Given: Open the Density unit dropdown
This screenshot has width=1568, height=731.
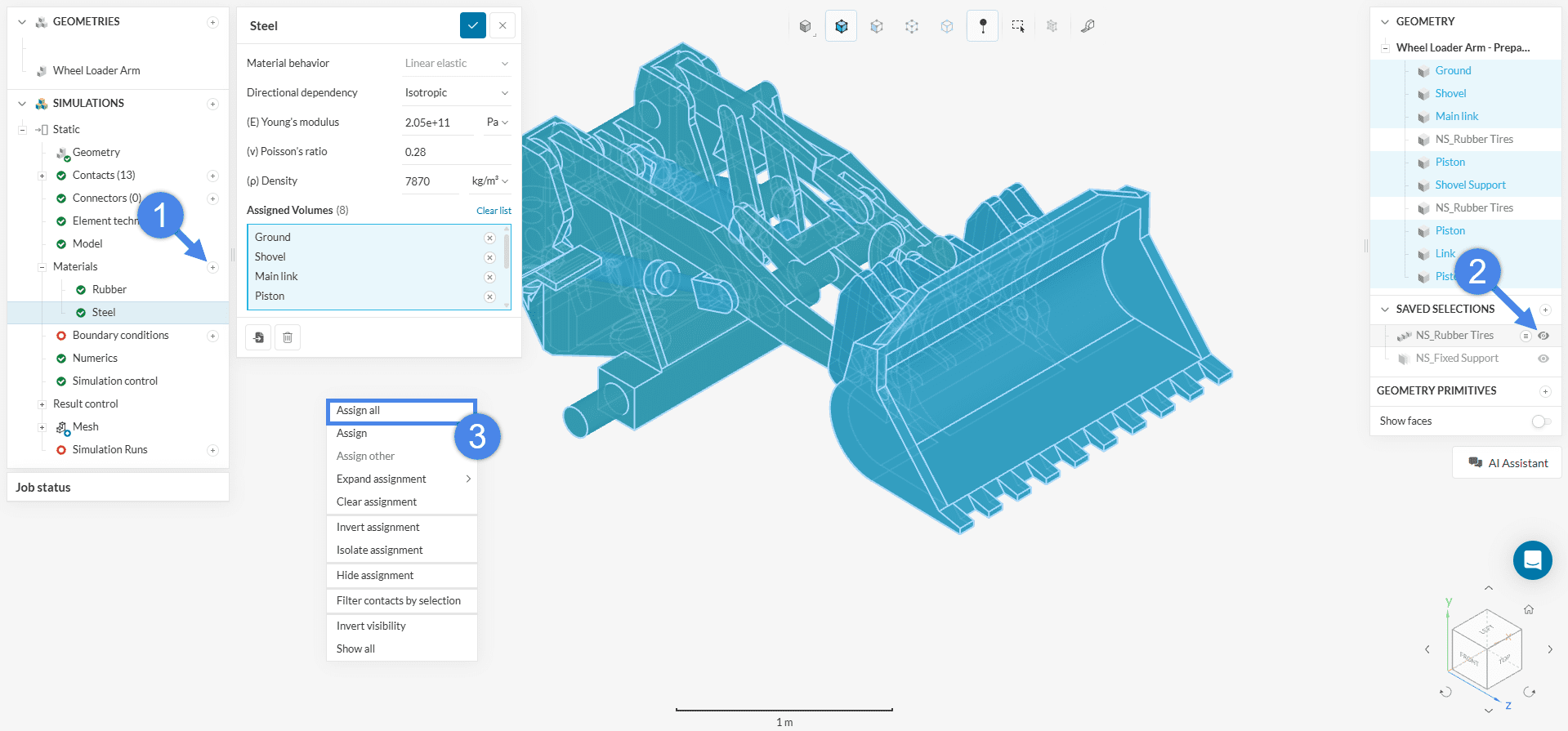Looking at the screenshot, I should [490, 181].
